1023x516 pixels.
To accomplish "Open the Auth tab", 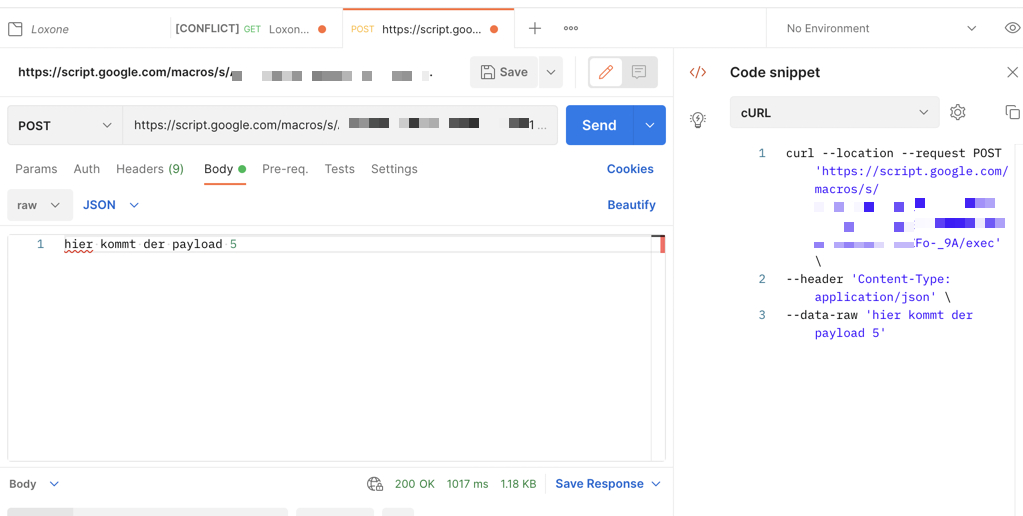I will pyautogui.click(x=87, y=169).
